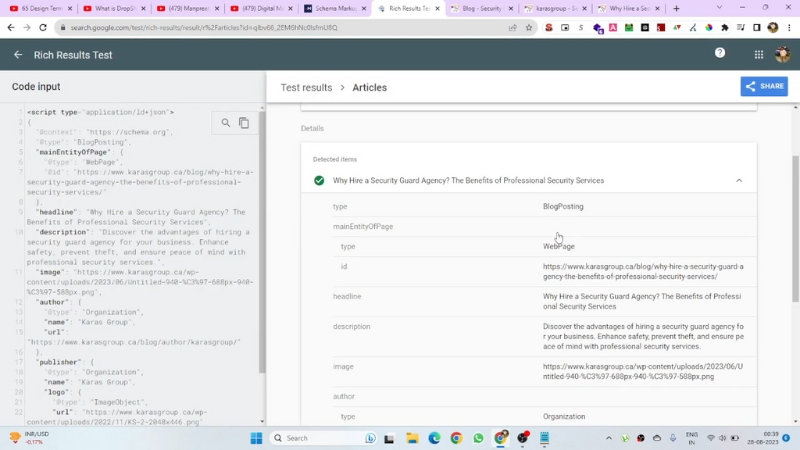Screen dimensions: 800x450
Task: Click the id URL value
Action: coord(643,271)
